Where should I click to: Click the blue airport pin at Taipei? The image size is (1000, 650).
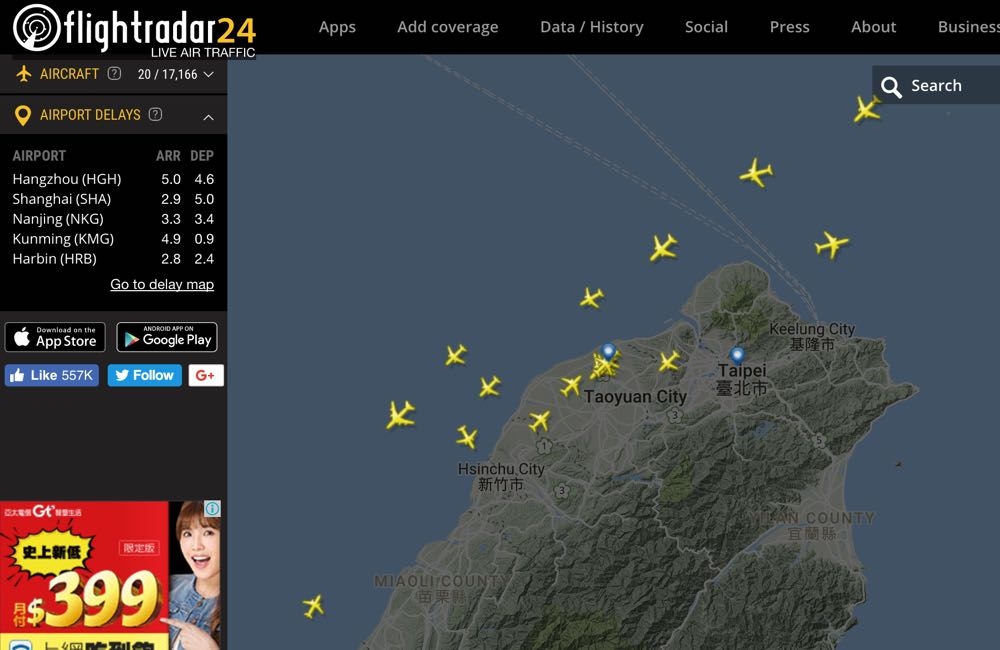coord(737,355)
